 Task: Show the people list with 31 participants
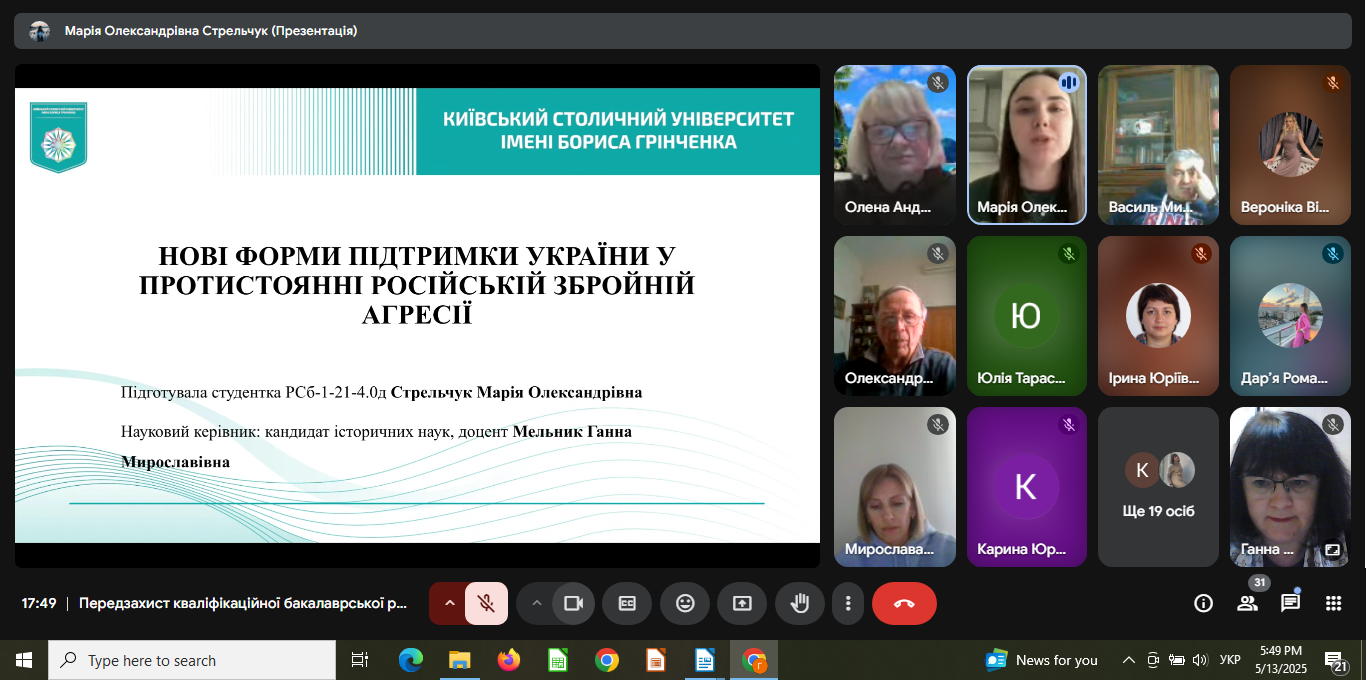pos(1247,603)
